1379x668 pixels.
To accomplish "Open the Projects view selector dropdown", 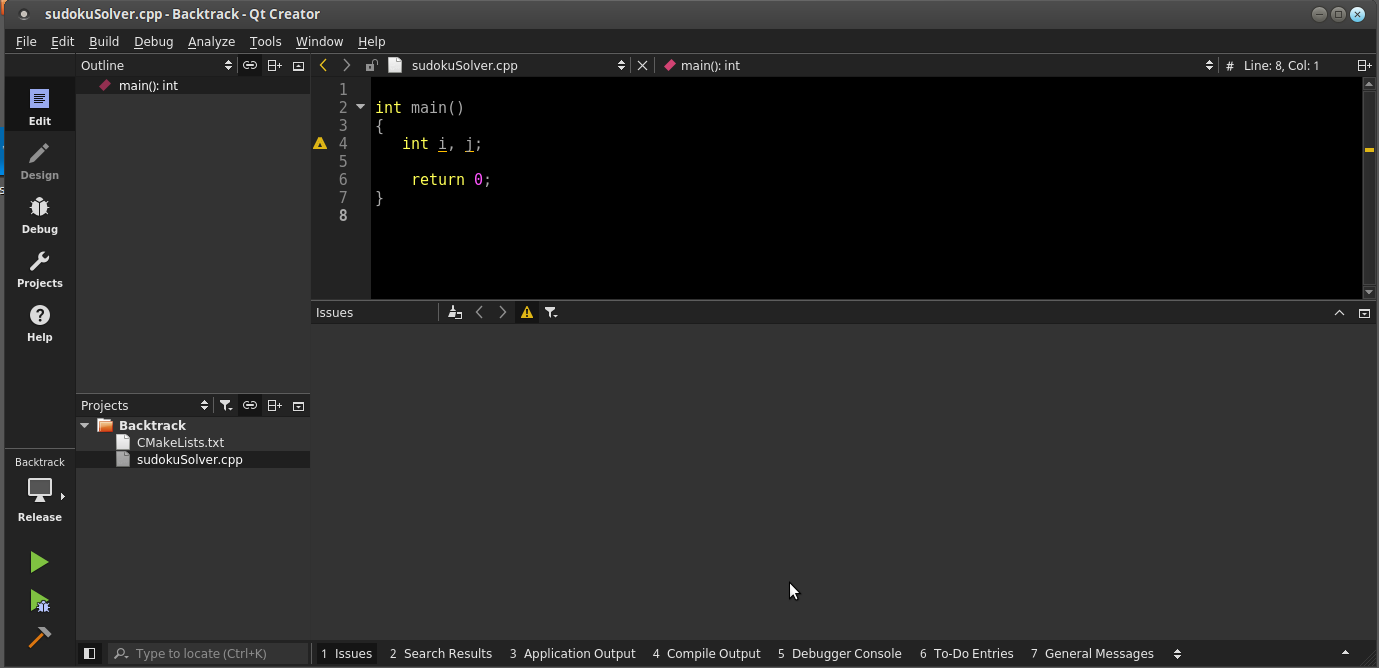I will coord(145,405).
